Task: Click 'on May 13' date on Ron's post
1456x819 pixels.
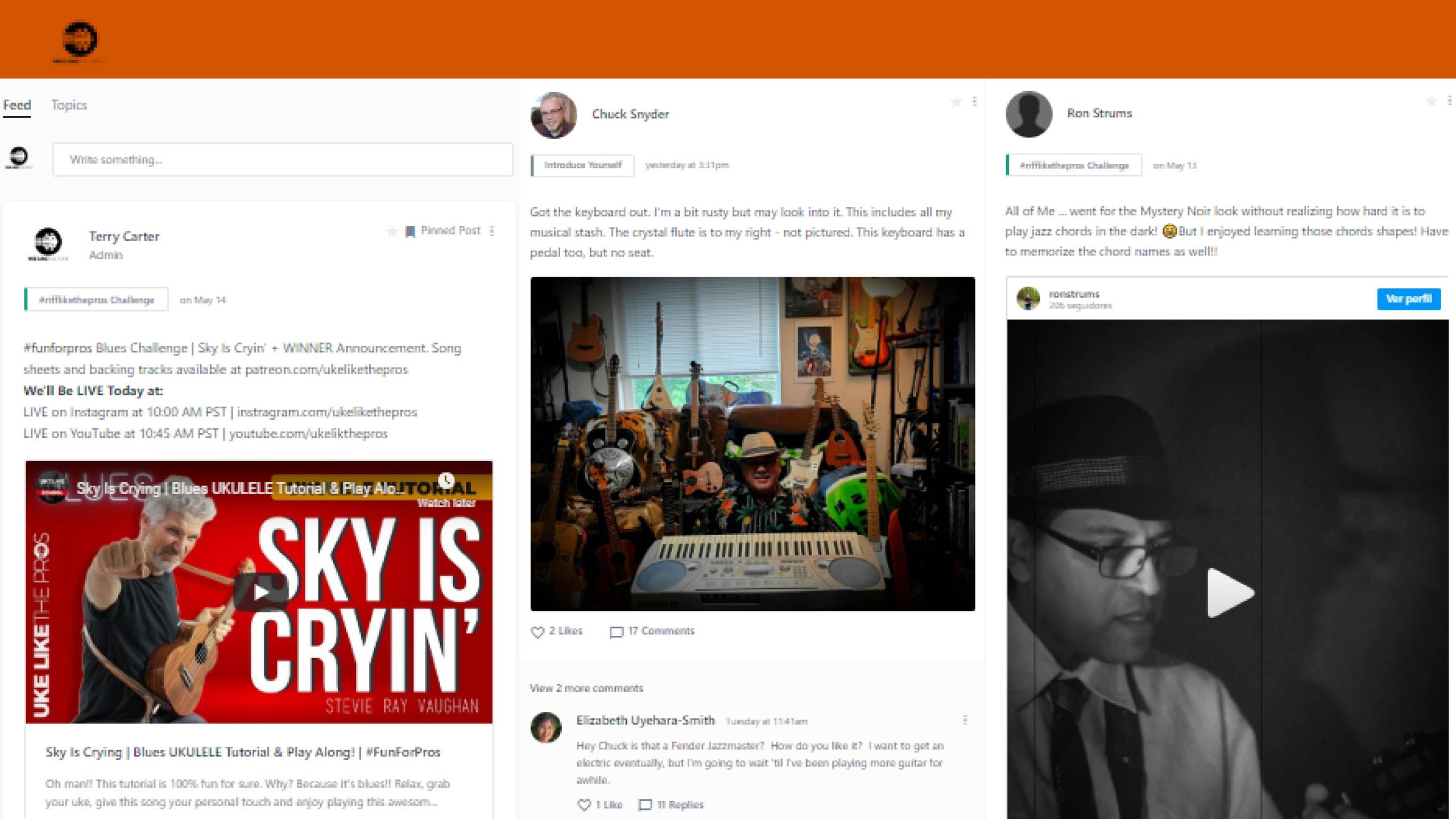Action: (1174, 166)
